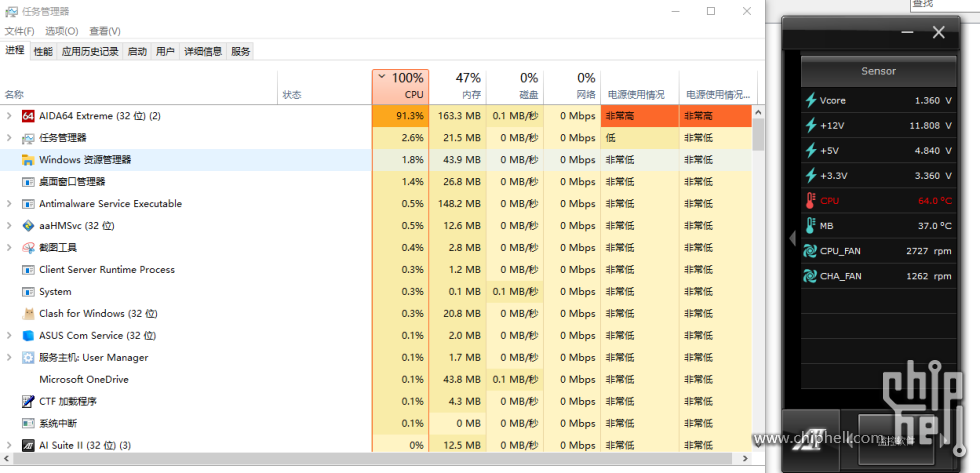The image size is (980, 473).
Task: Switch to the 详细信息 tab
Action: (203, 52)
